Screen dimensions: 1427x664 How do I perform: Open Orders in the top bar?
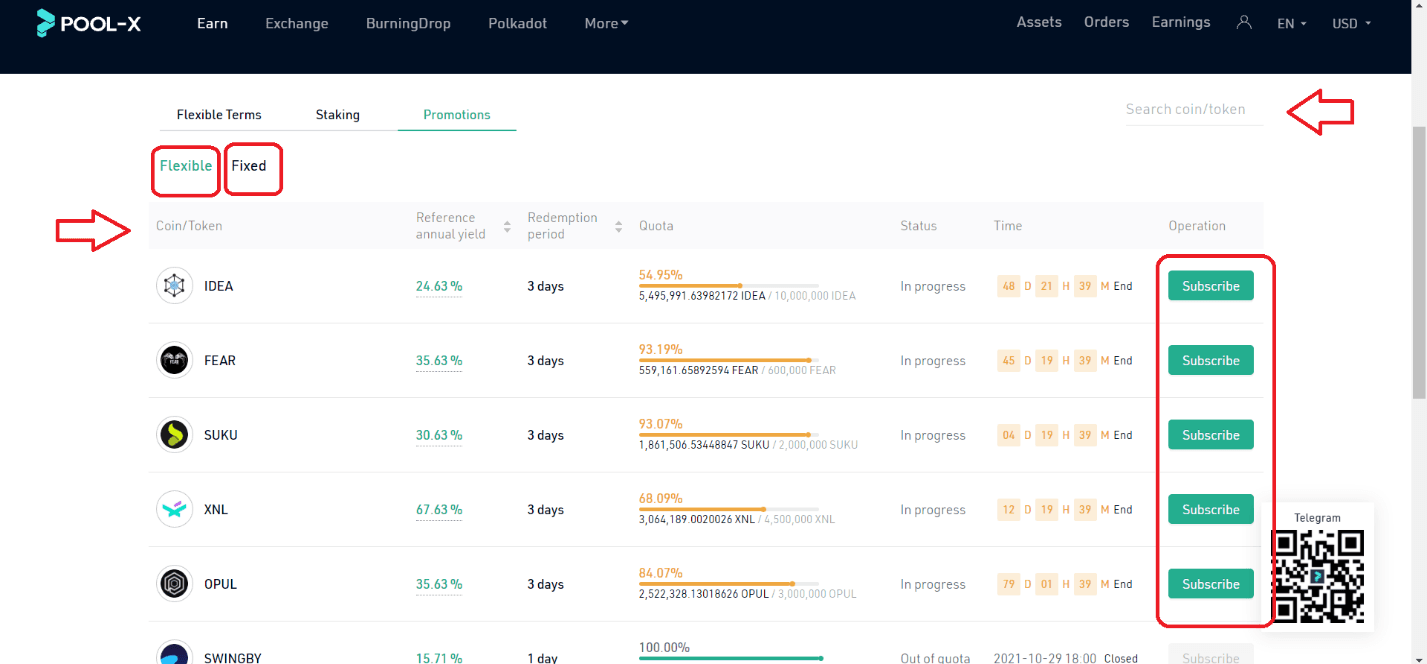coord(1106,22)
